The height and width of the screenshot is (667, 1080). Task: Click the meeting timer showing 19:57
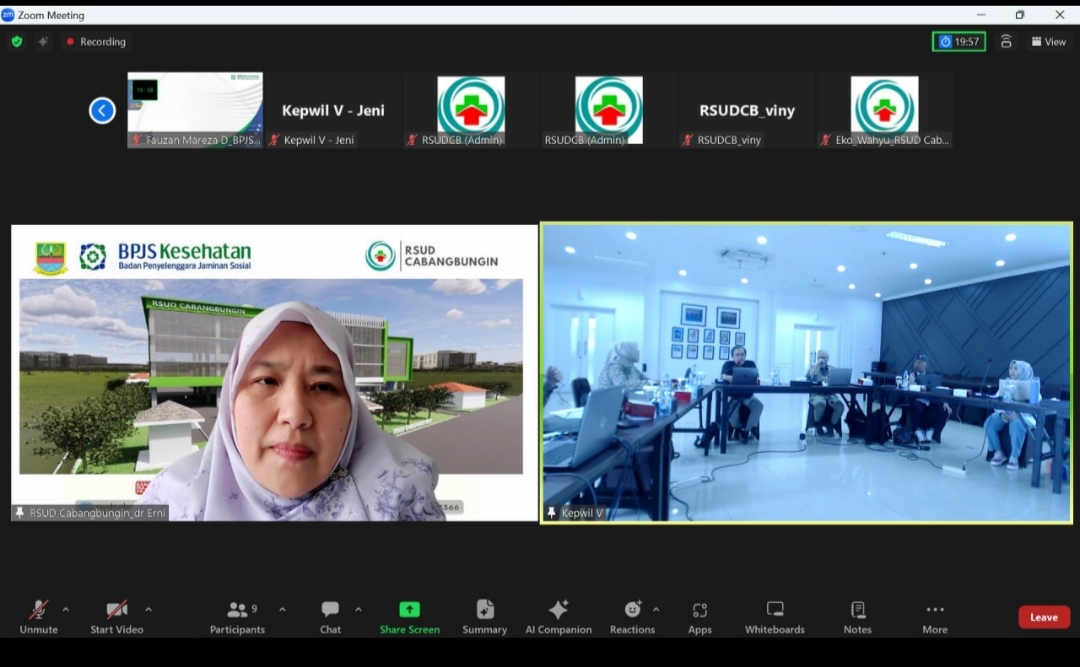click(958, 41)
